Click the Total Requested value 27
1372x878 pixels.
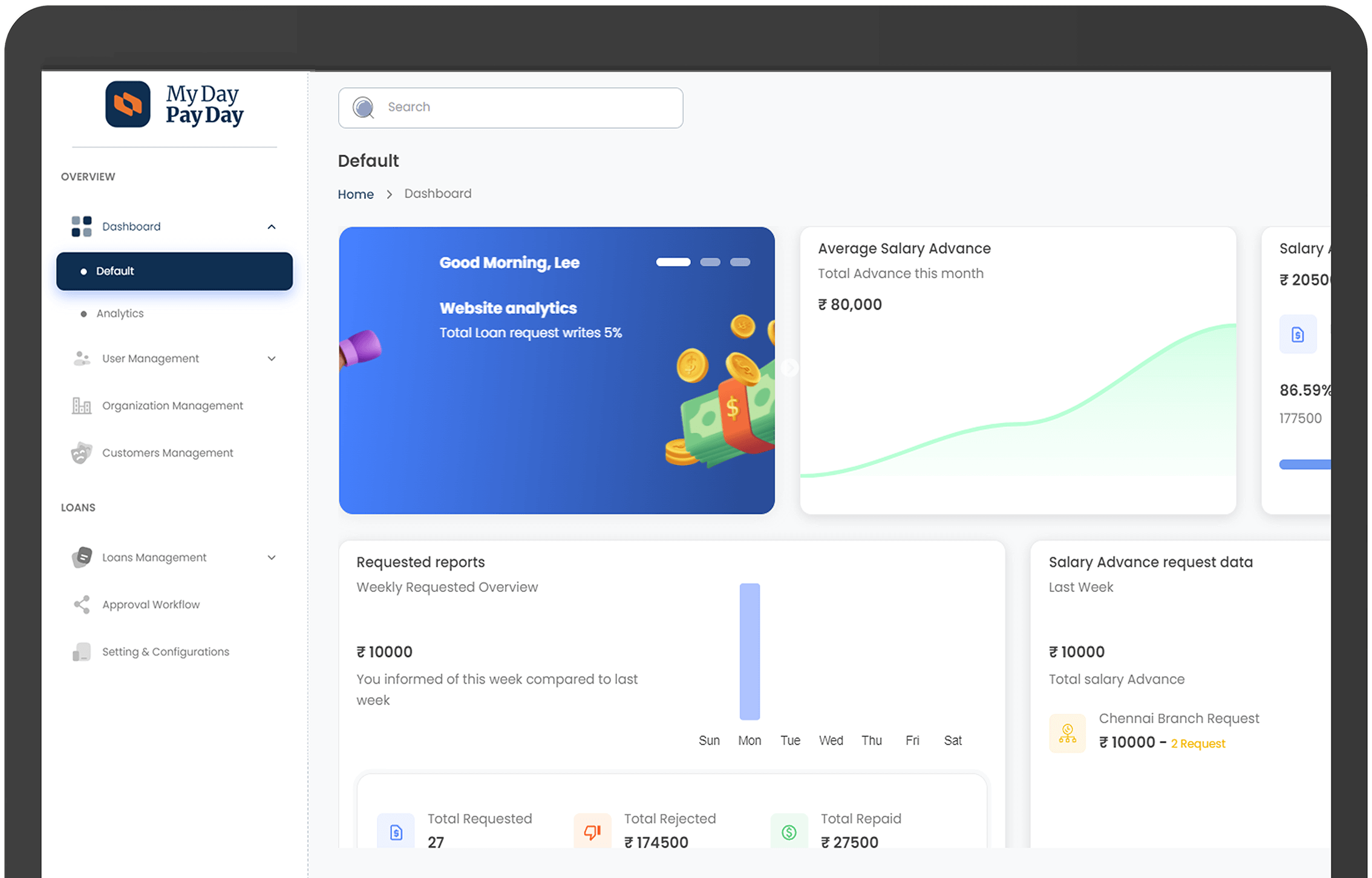[x=436, y=842]
